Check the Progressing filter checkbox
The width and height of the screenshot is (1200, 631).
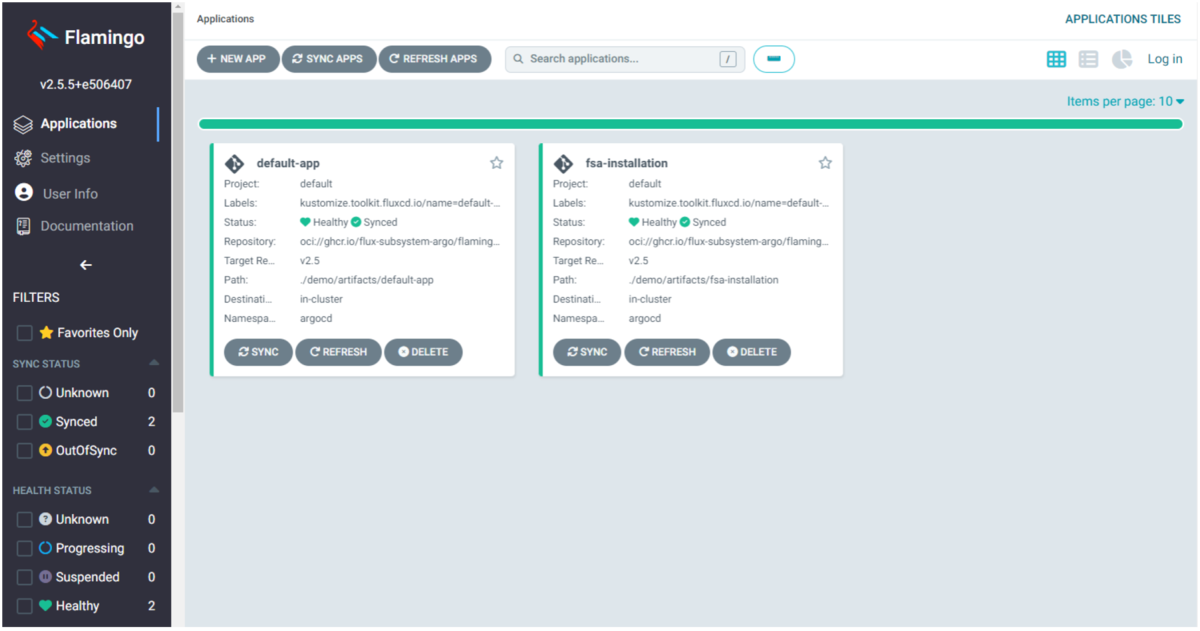[x=25, y=549]
